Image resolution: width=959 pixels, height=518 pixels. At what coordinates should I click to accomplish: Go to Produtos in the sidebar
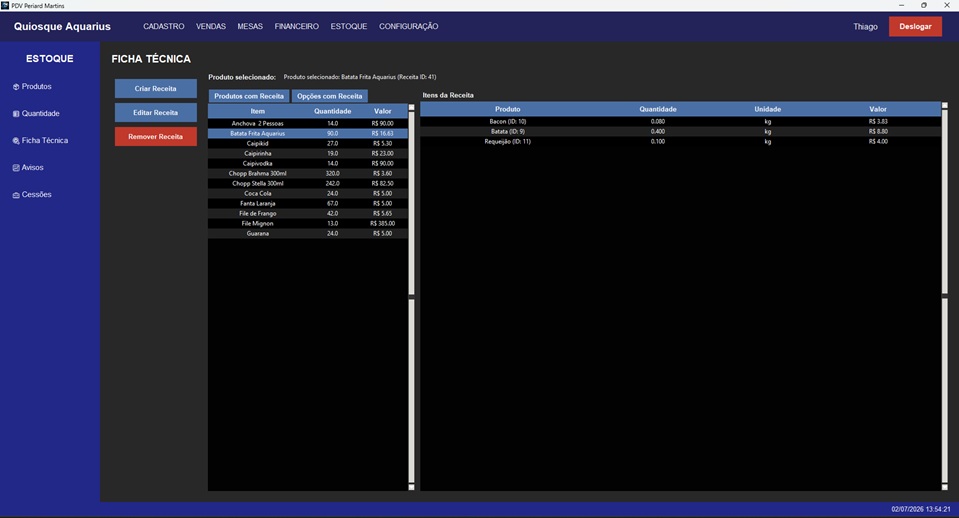tap(37, 87)
